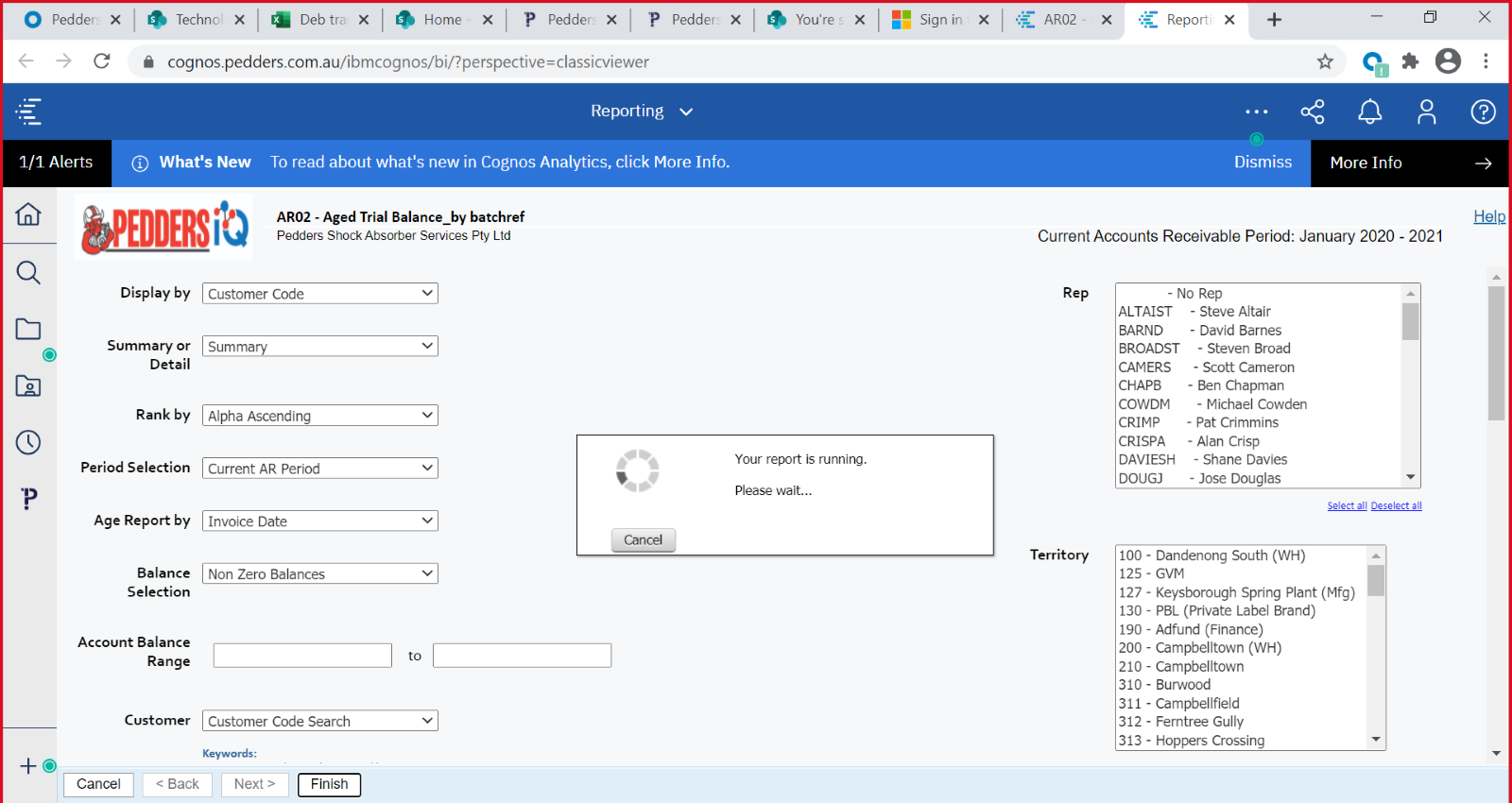This screenshot has width=1512, height=803.
Task: Click Select all under Rep list
Action: tap(1347, 506)
